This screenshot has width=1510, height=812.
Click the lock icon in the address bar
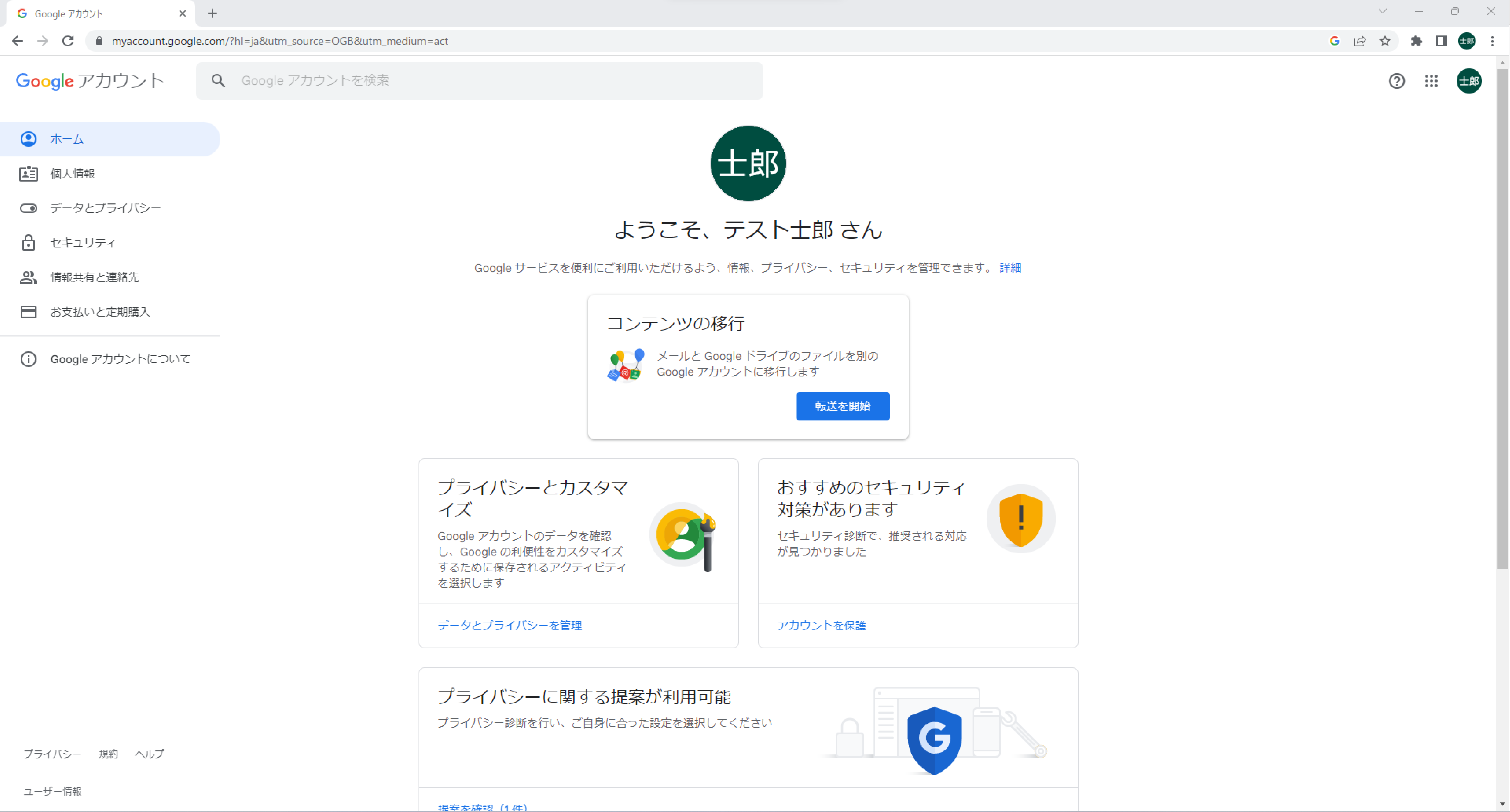pyautogui.click(x=99, y=41)
